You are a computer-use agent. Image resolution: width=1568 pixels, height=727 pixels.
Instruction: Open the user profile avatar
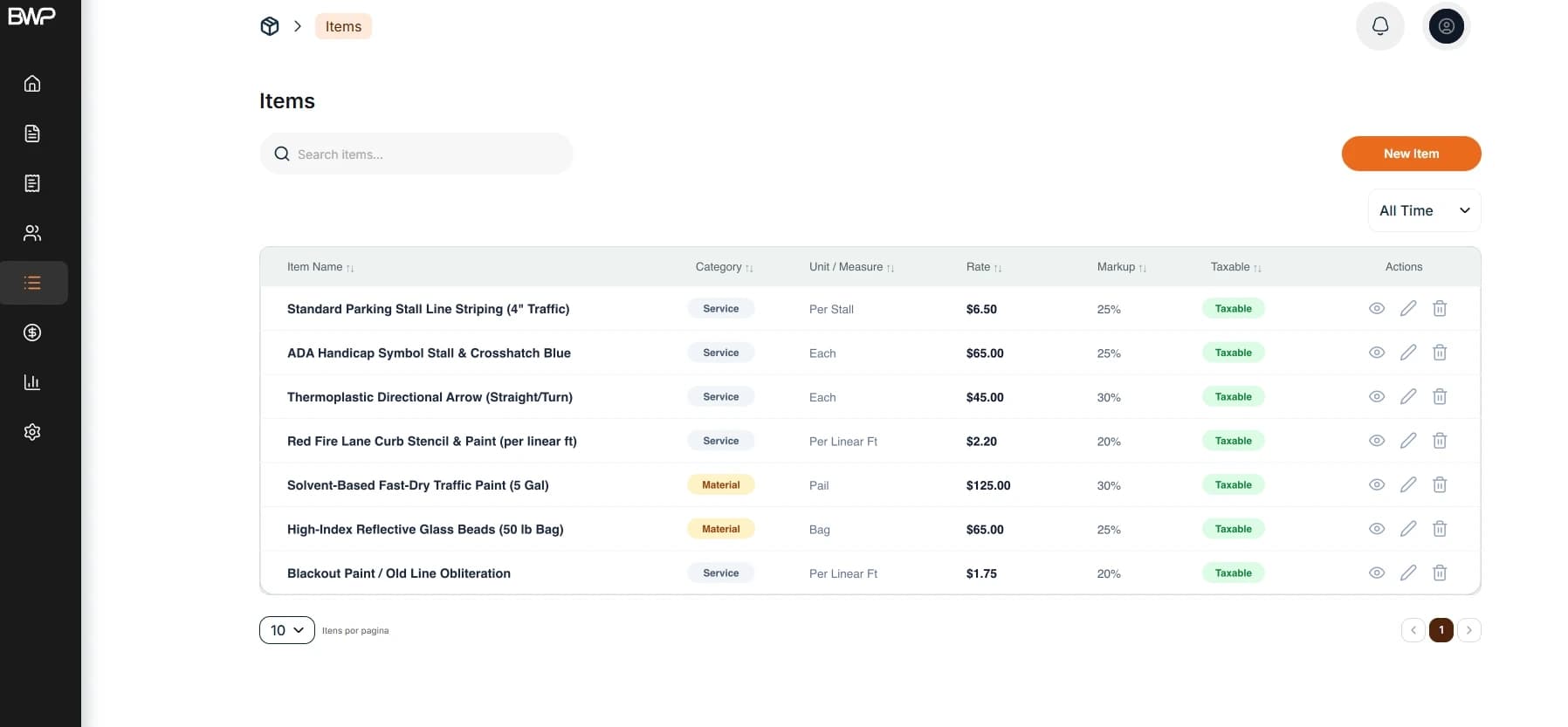pyautogui.click(x=1447, y=26)
